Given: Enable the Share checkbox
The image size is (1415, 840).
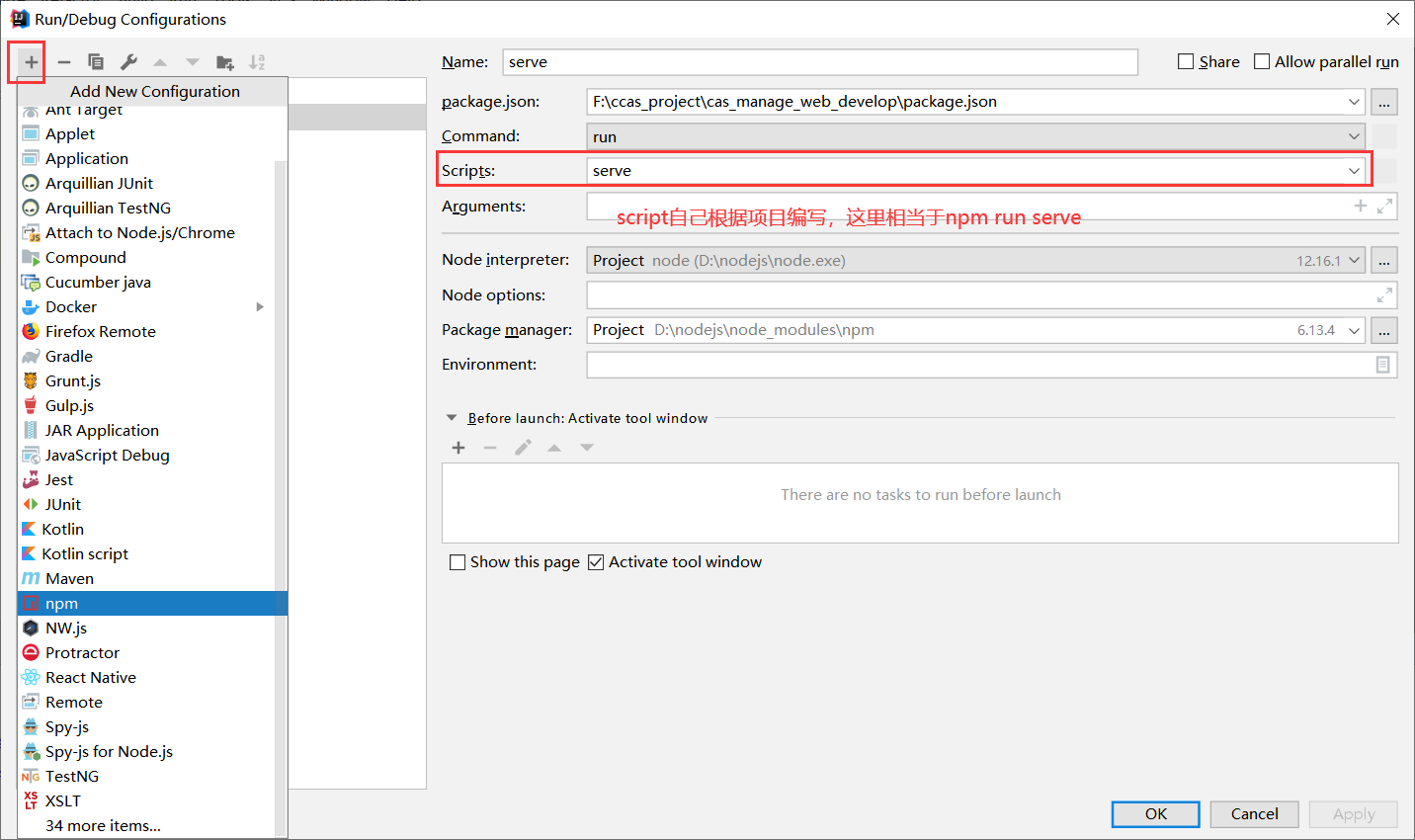Looking at the screenshot, I should (x=1186, y=61).
